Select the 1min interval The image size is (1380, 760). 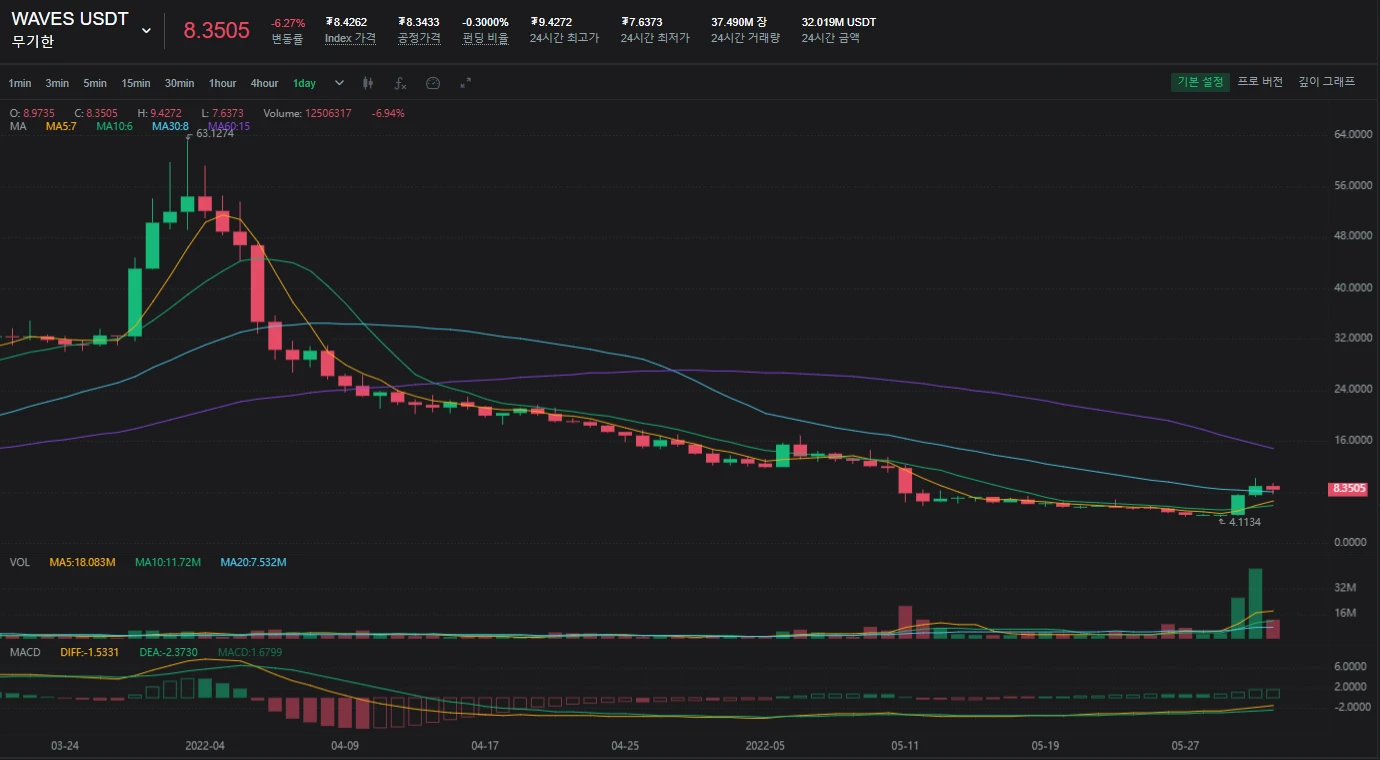20,83
